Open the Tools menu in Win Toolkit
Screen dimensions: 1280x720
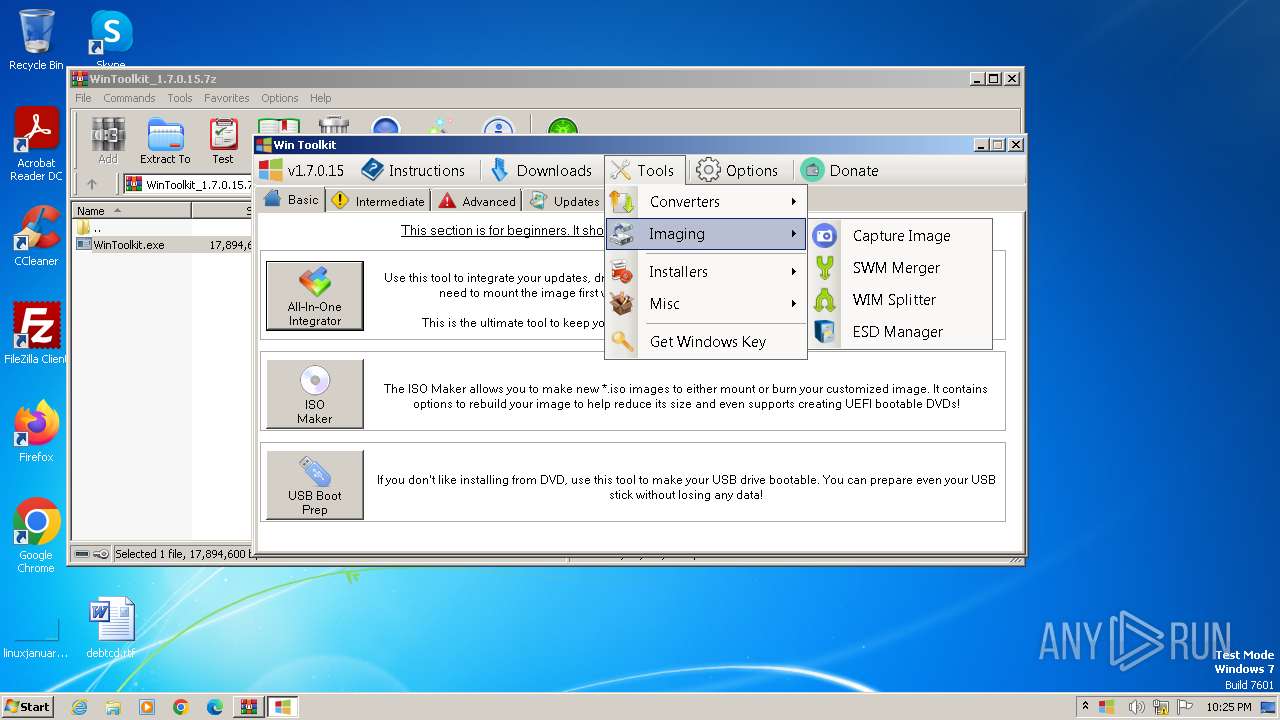point(644,170)
